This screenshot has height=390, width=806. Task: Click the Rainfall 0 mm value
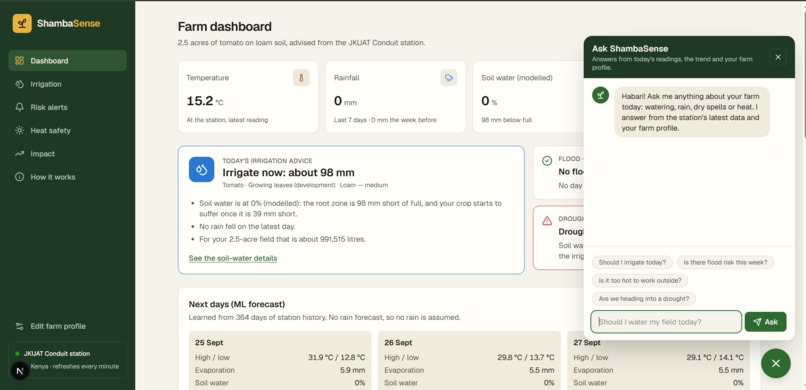[x=345, y=101]
